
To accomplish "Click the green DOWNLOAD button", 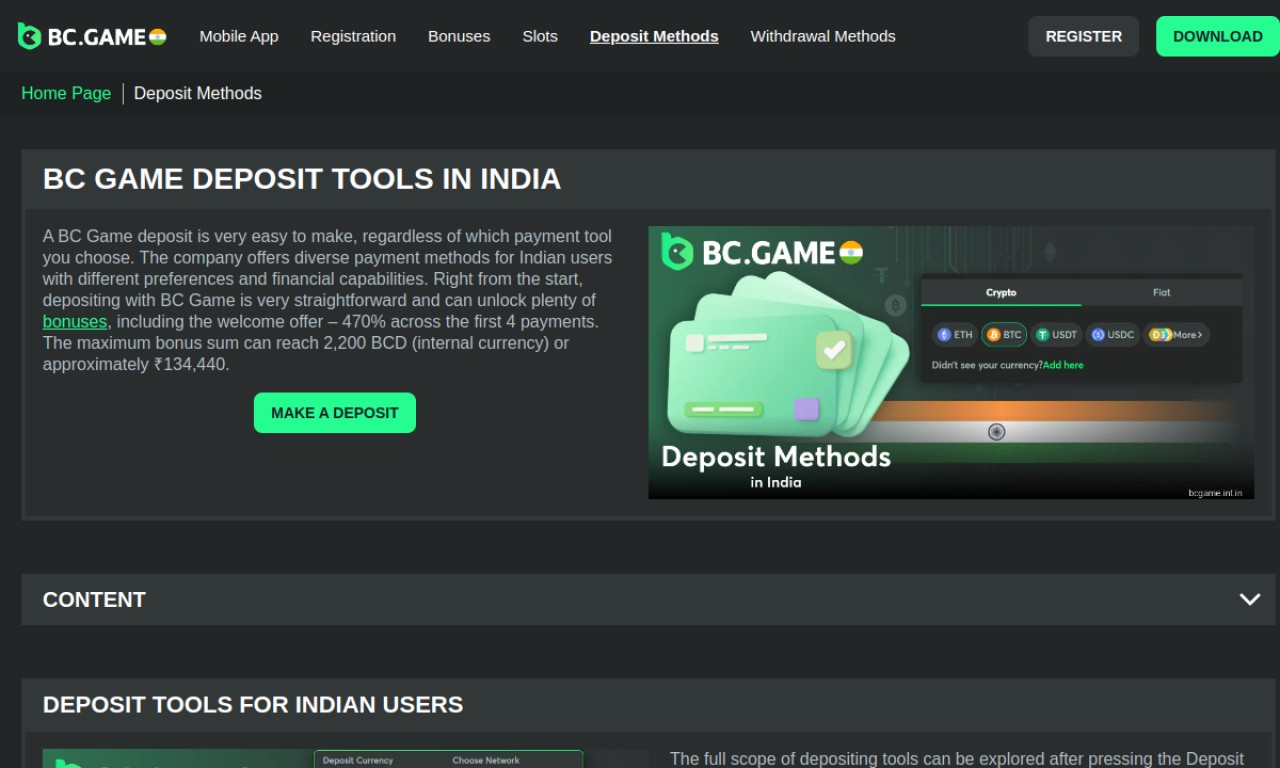I will click(x=1218, y=36).
